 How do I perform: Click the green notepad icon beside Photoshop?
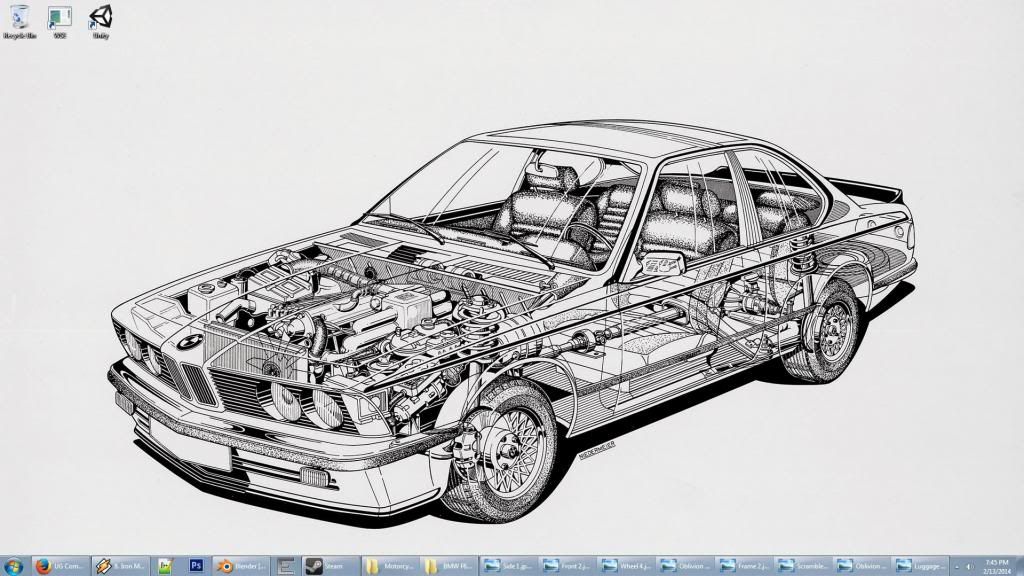point(165,566)
